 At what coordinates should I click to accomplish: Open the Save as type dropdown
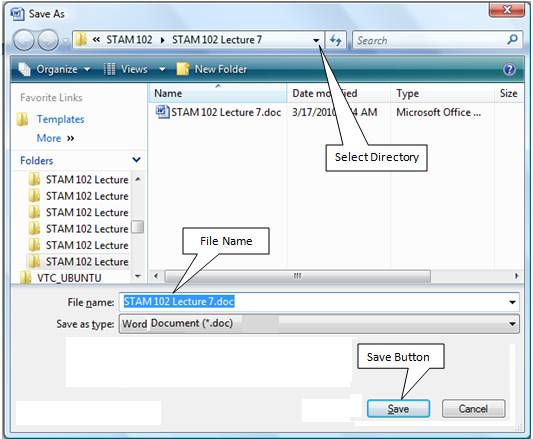[512, 324]
